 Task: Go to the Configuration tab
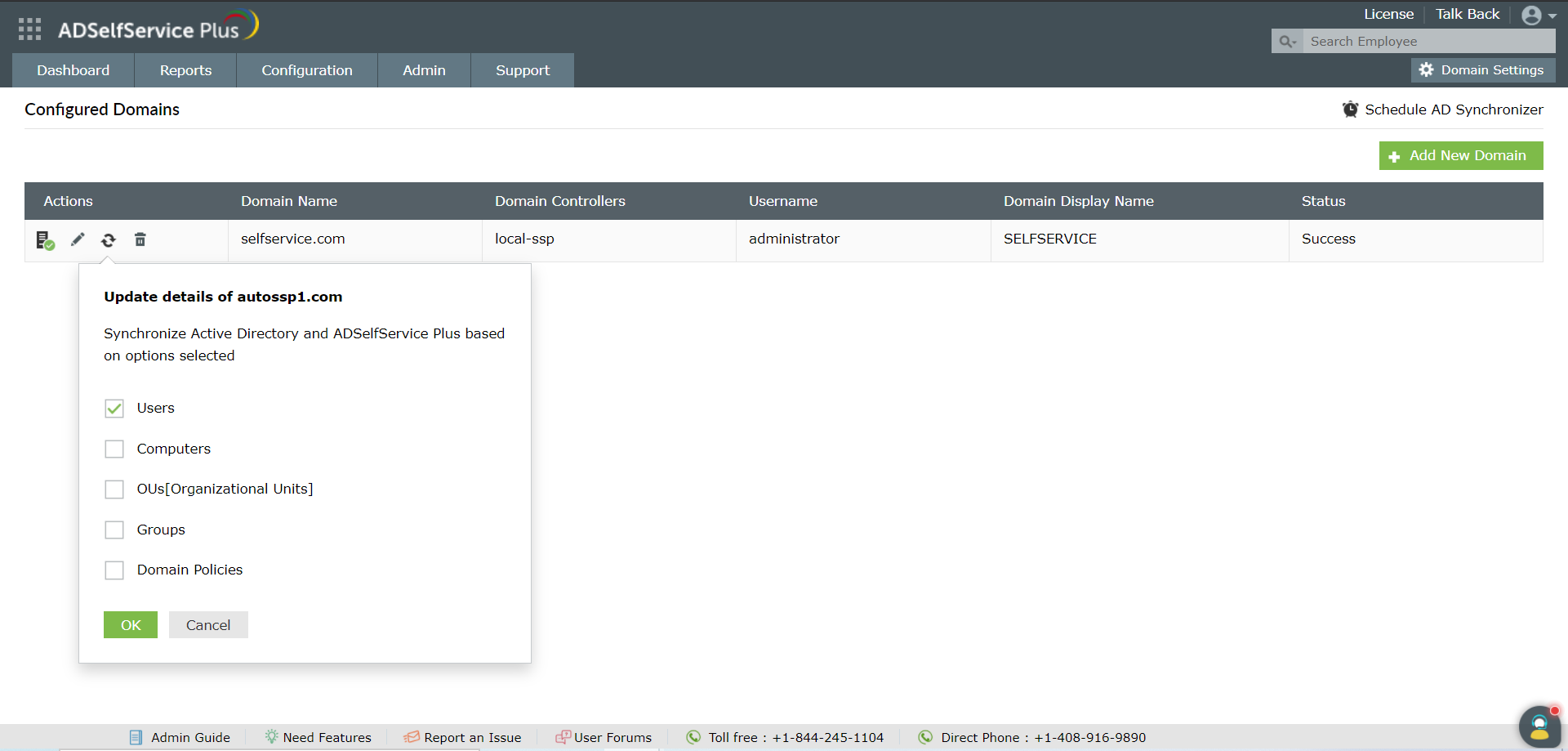click(x=307, y=70)
